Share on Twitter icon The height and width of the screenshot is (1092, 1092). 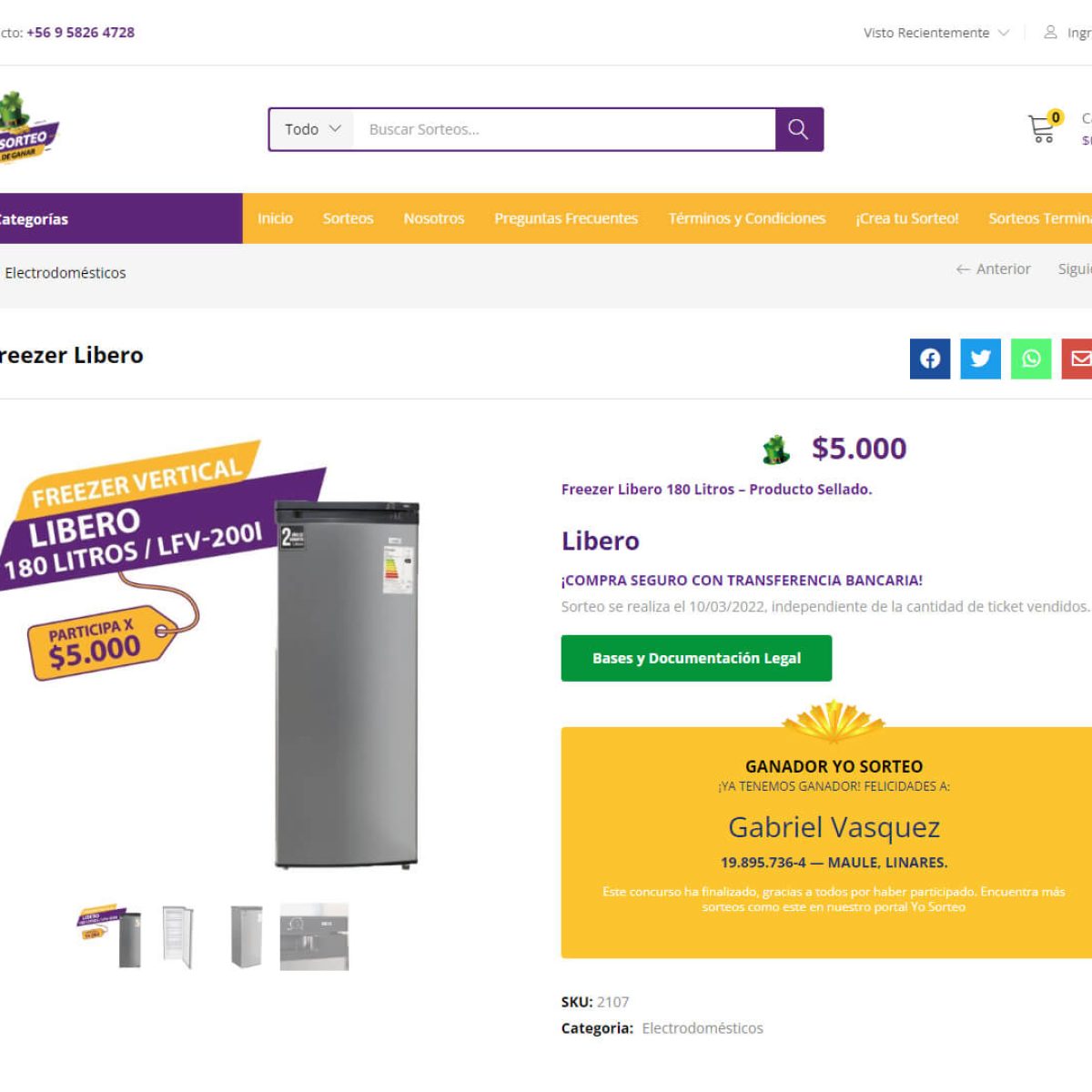(x=981, y=359)
